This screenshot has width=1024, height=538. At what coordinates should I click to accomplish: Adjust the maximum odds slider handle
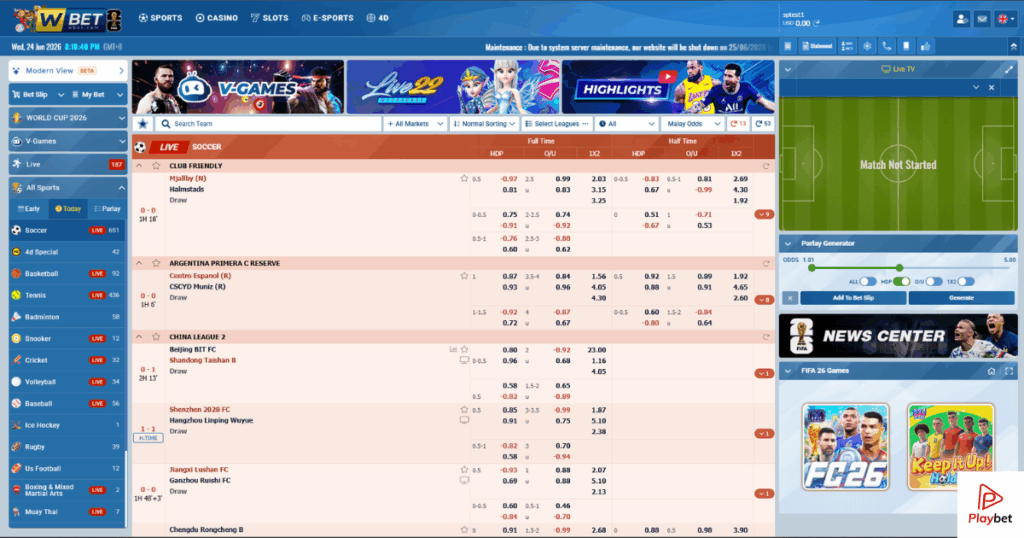[899, 268]
